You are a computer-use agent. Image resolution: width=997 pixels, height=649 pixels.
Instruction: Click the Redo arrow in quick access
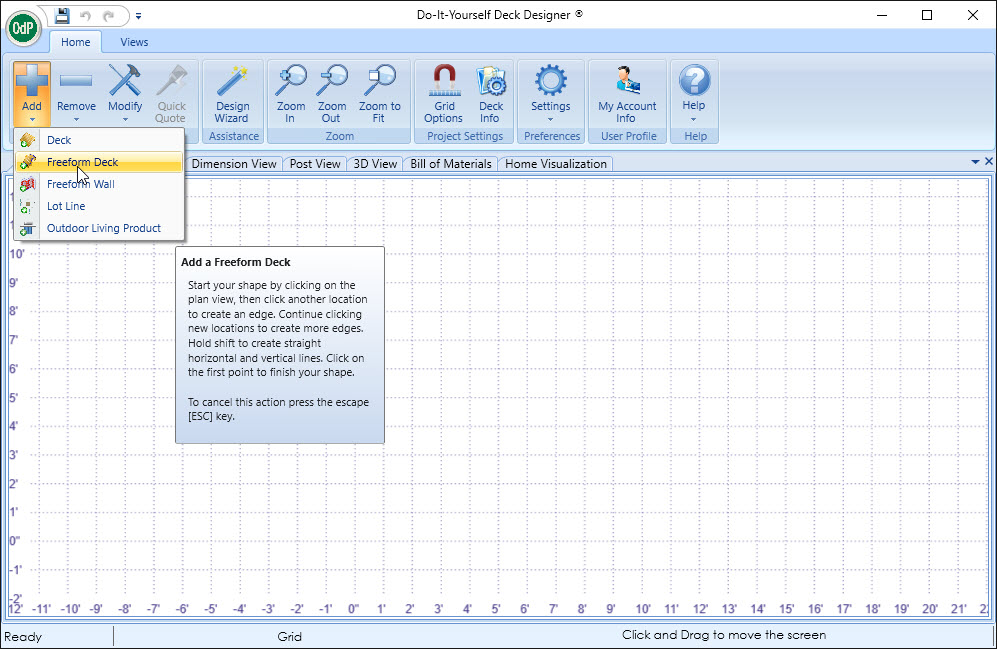point(109,16)
